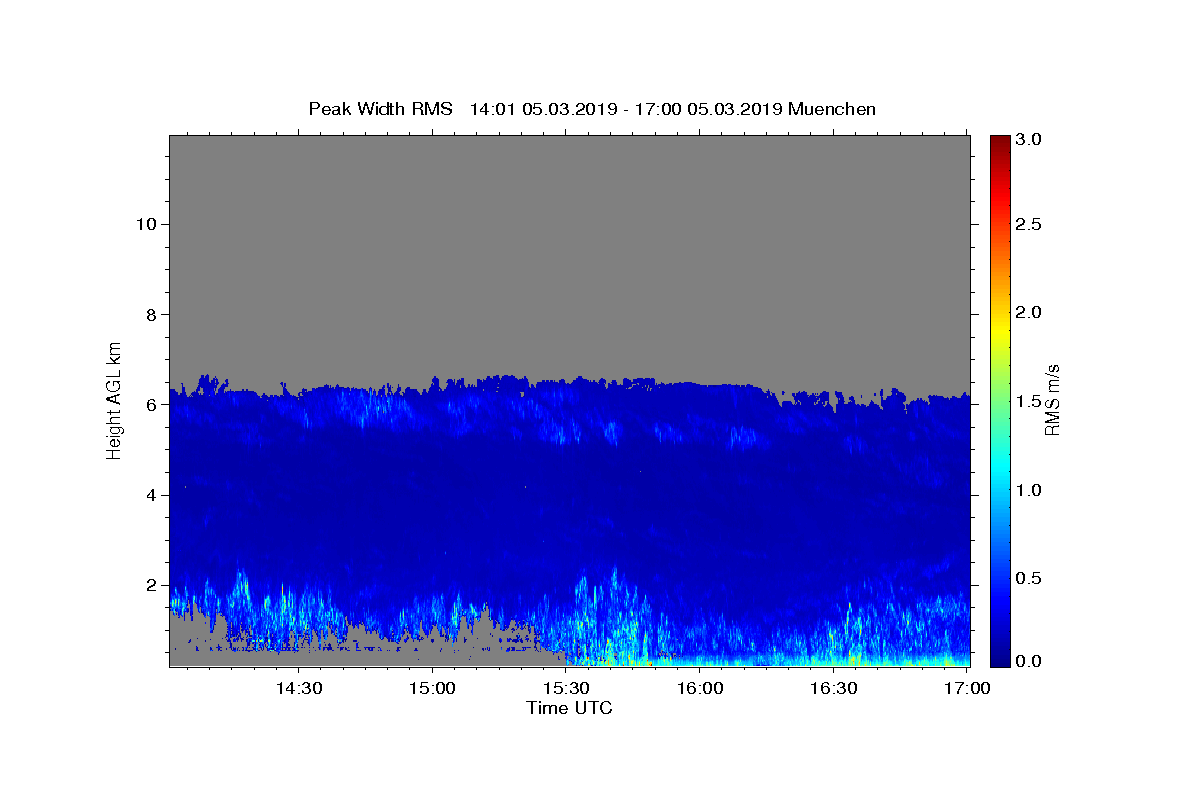Click the height tick label 10
The height and width of the screenshot is (800, 1200).
pos(148,224)
